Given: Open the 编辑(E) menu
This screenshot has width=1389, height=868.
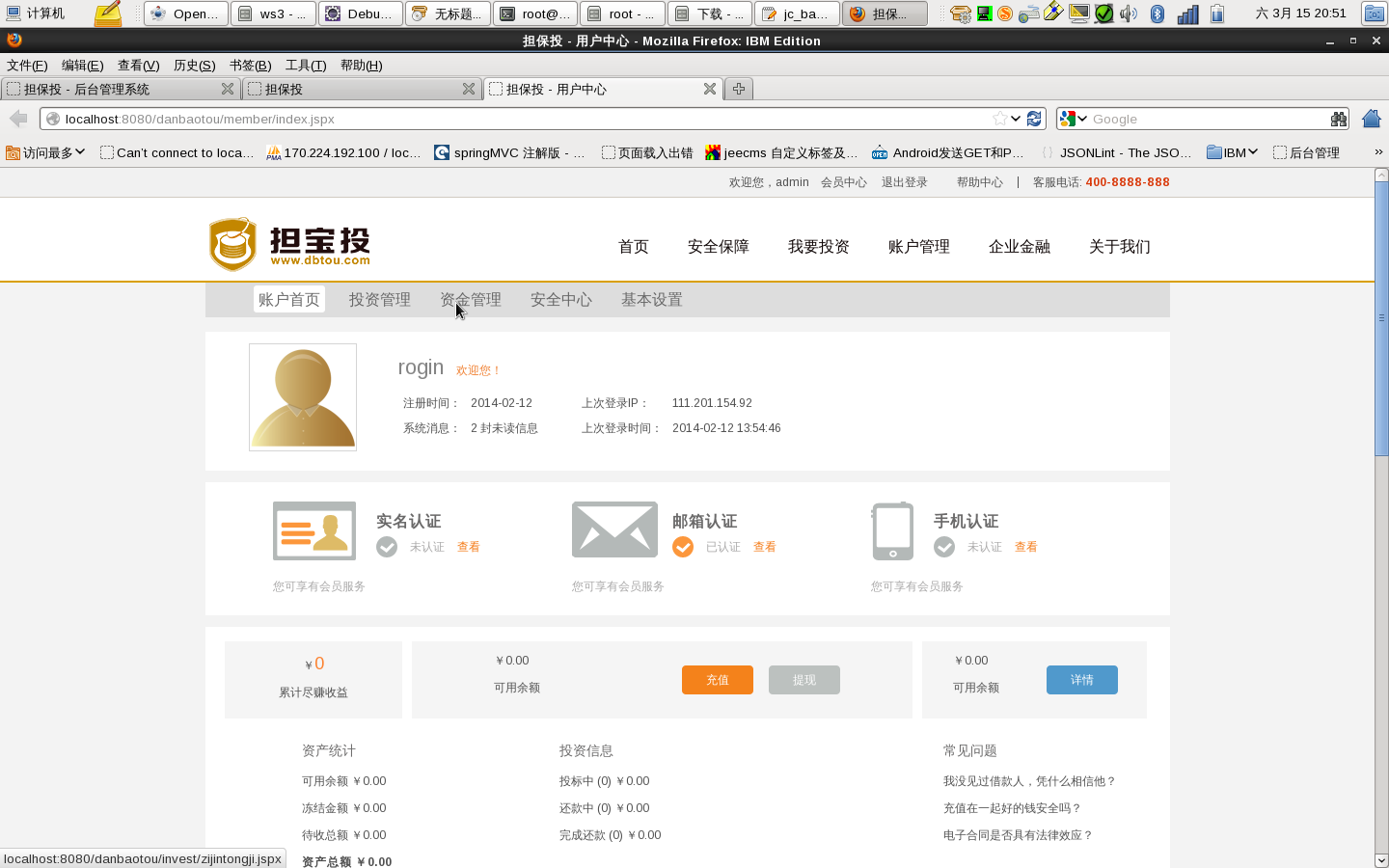Looking at the screenshot, I should tap(82, 66).
